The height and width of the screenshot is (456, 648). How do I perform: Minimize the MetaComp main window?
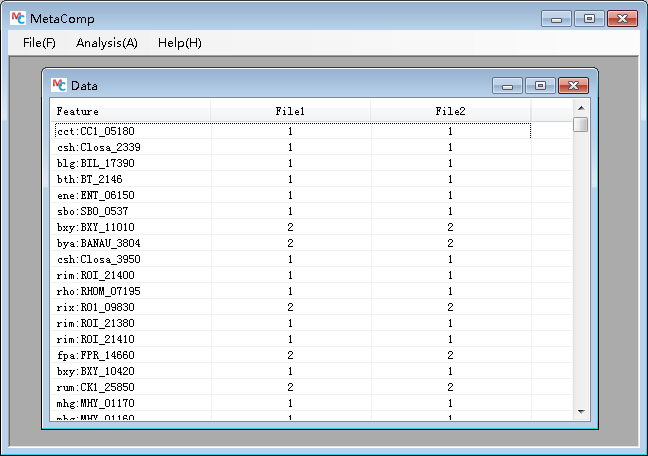(556, 18)
